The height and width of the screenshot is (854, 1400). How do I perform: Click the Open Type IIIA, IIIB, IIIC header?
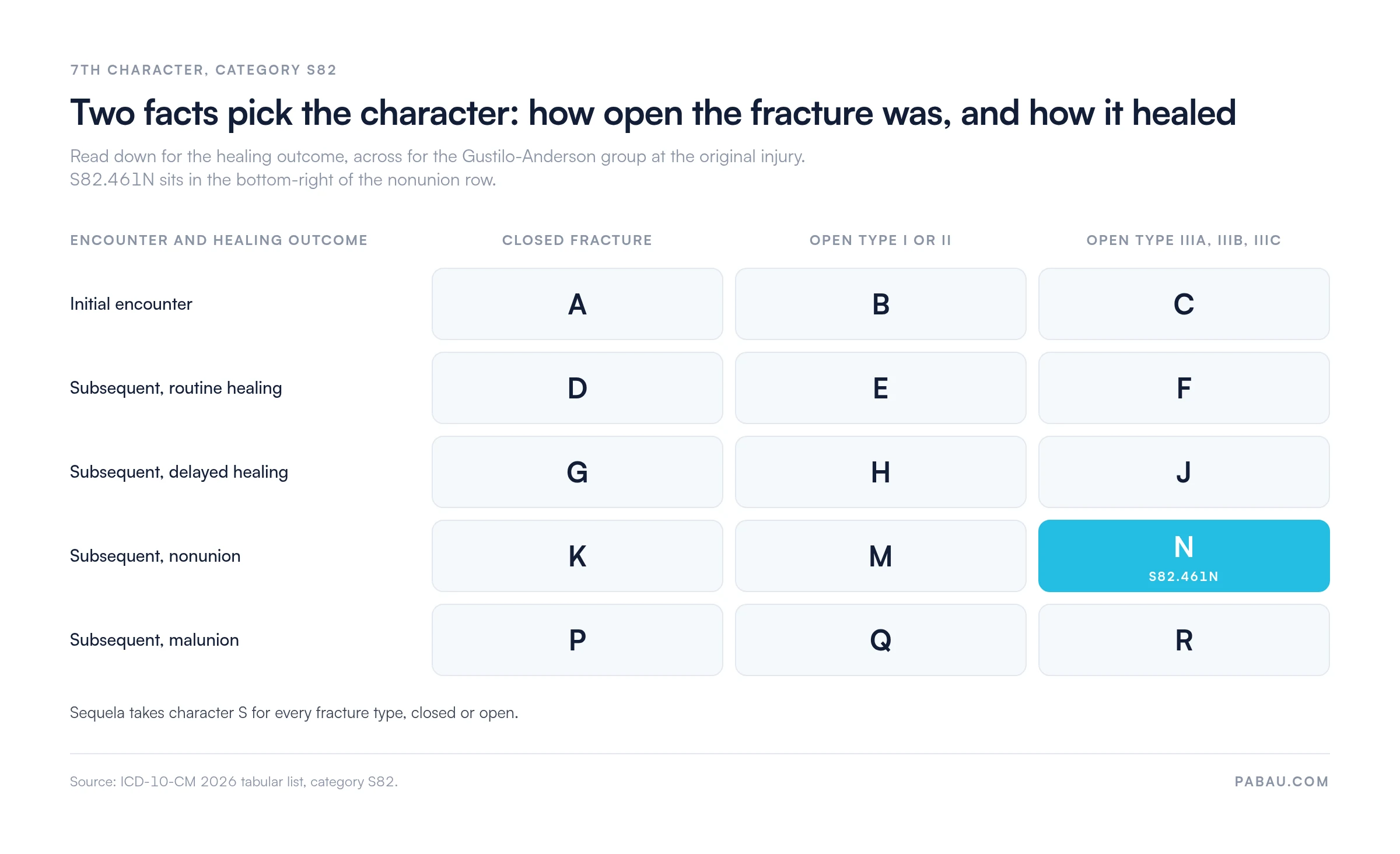click(x=1184, y=240)
